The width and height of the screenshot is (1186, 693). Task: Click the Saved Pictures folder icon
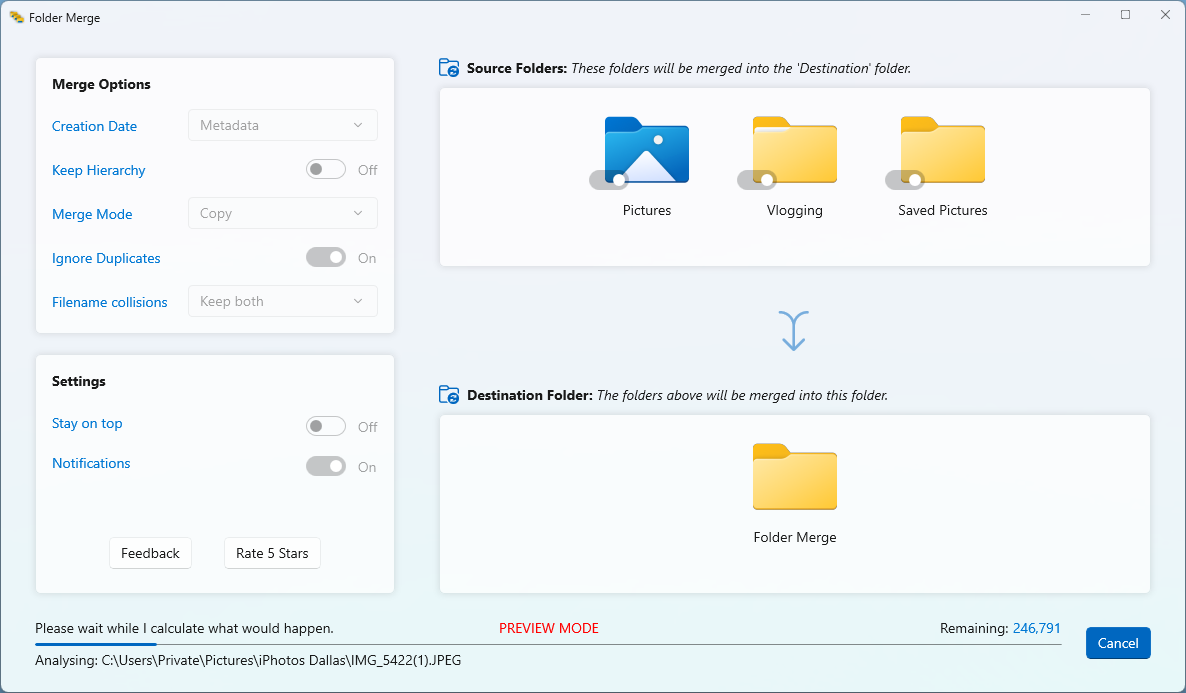pyautogui.click(x=942, y=151)
